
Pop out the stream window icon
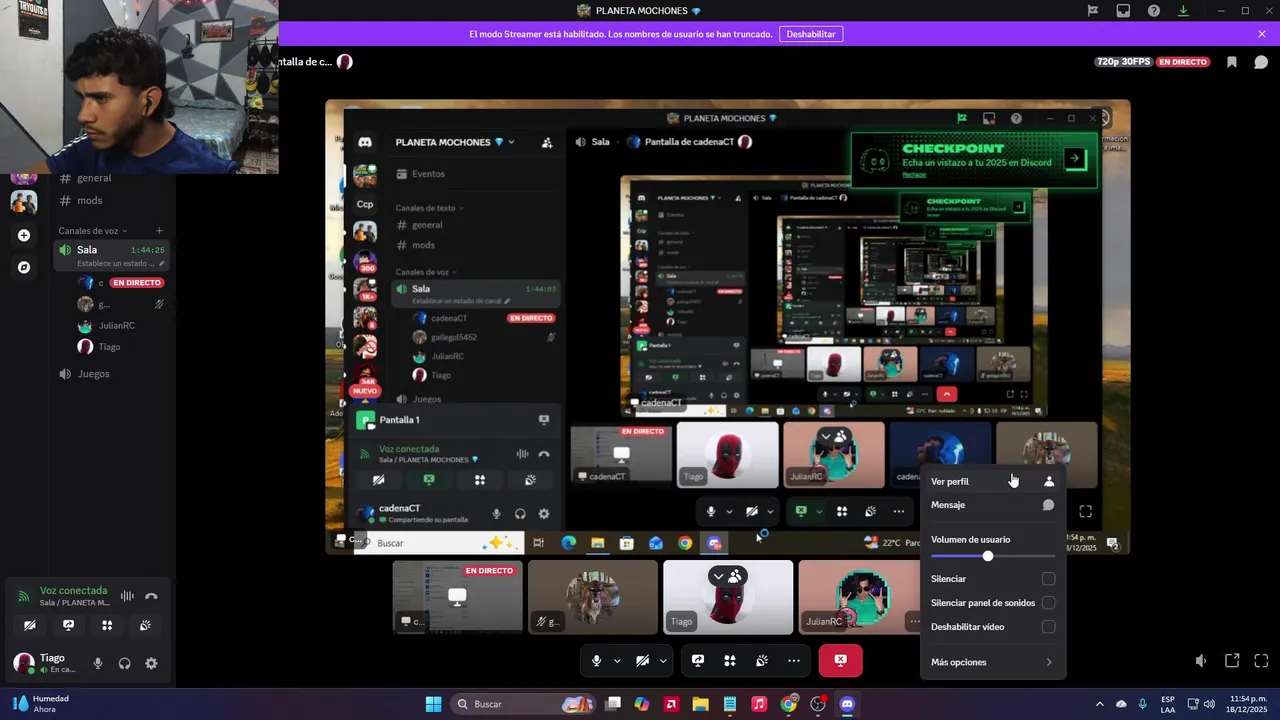(x=1232, y=661)
